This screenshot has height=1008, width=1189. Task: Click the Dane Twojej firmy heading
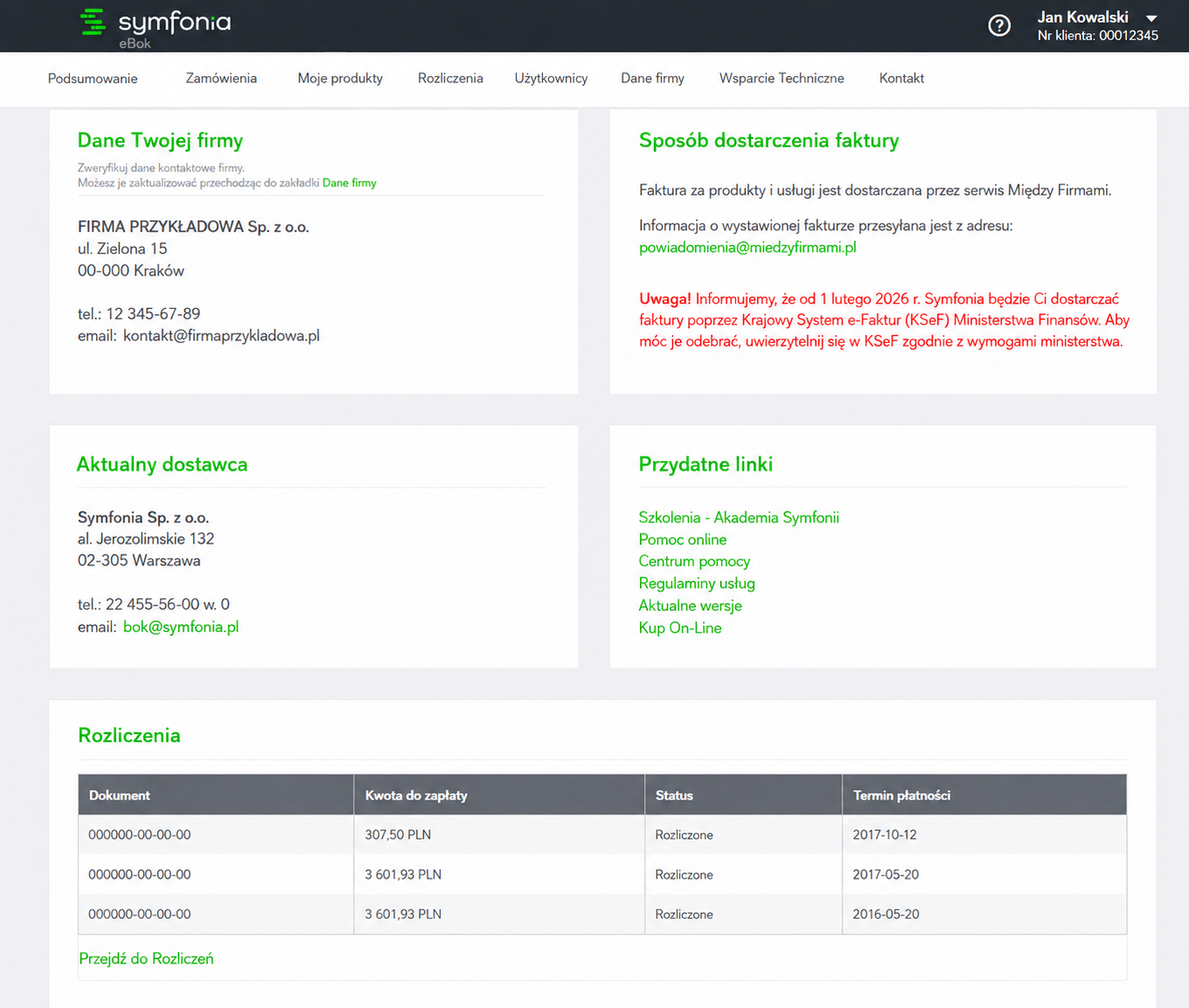[x=160, y=141]
